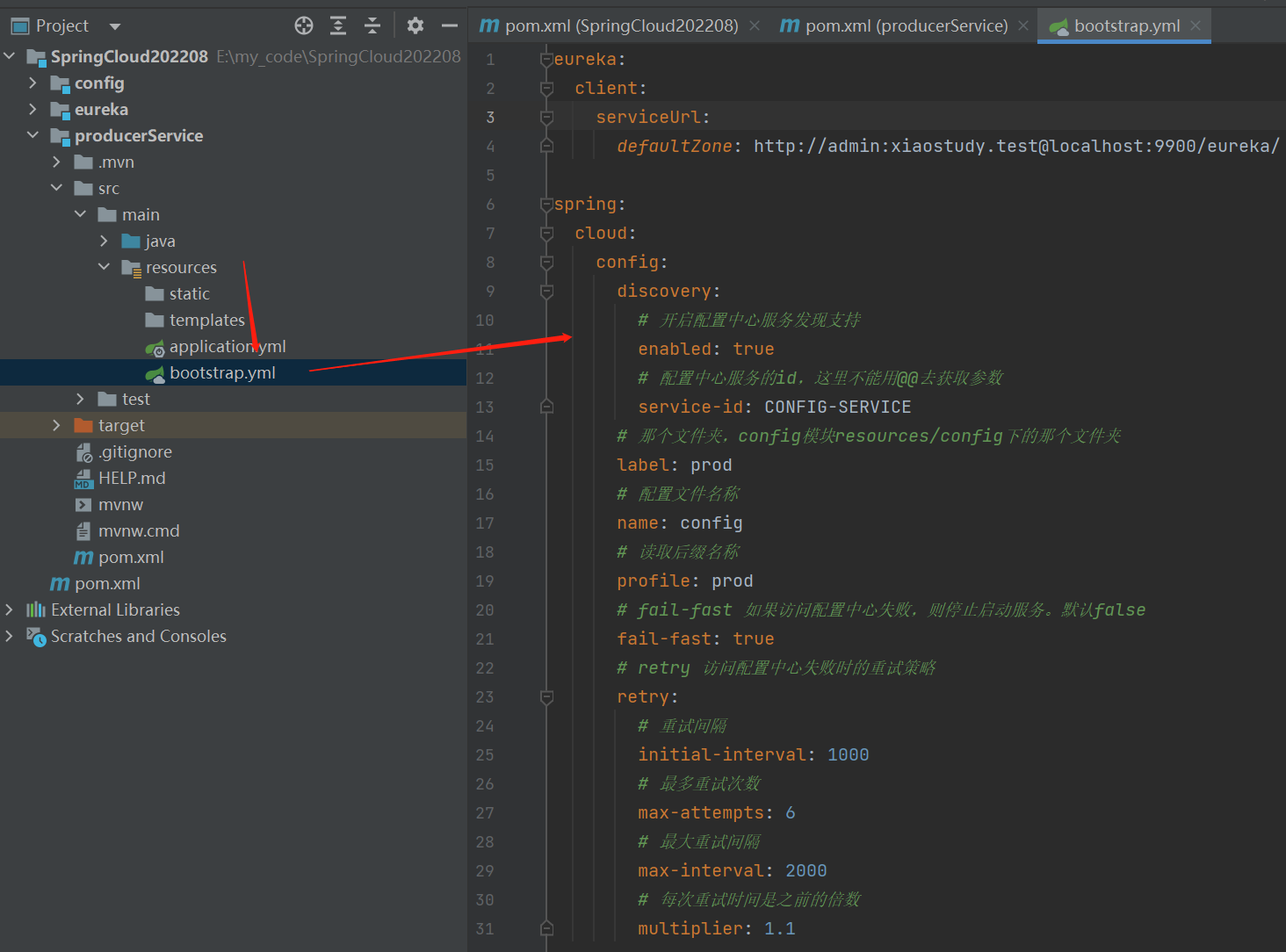Select the templates folder

[206, 320]
